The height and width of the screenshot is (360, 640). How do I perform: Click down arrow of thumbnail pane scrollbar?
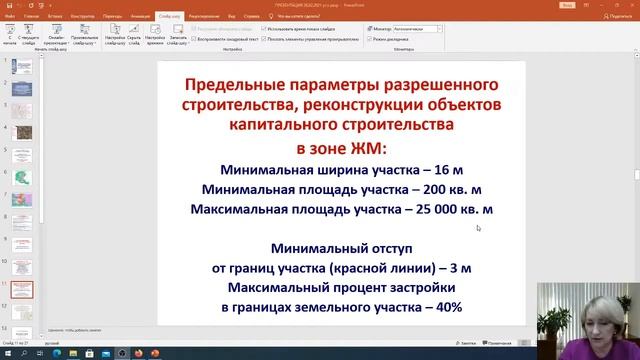coord(41,336)
